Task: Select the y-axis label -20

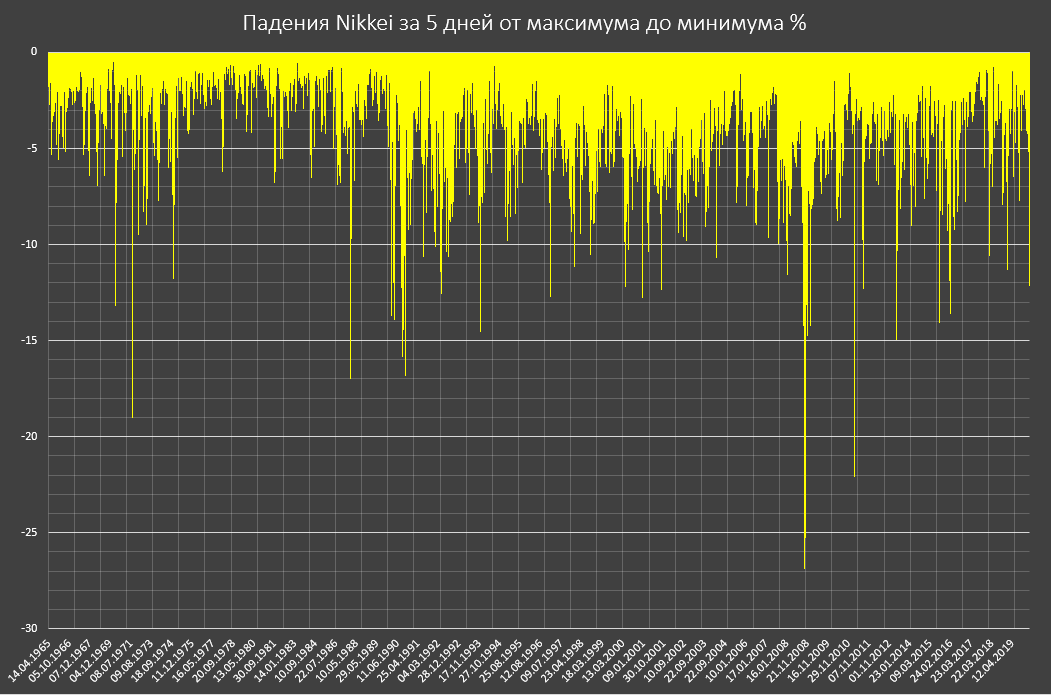Action: 29,436
